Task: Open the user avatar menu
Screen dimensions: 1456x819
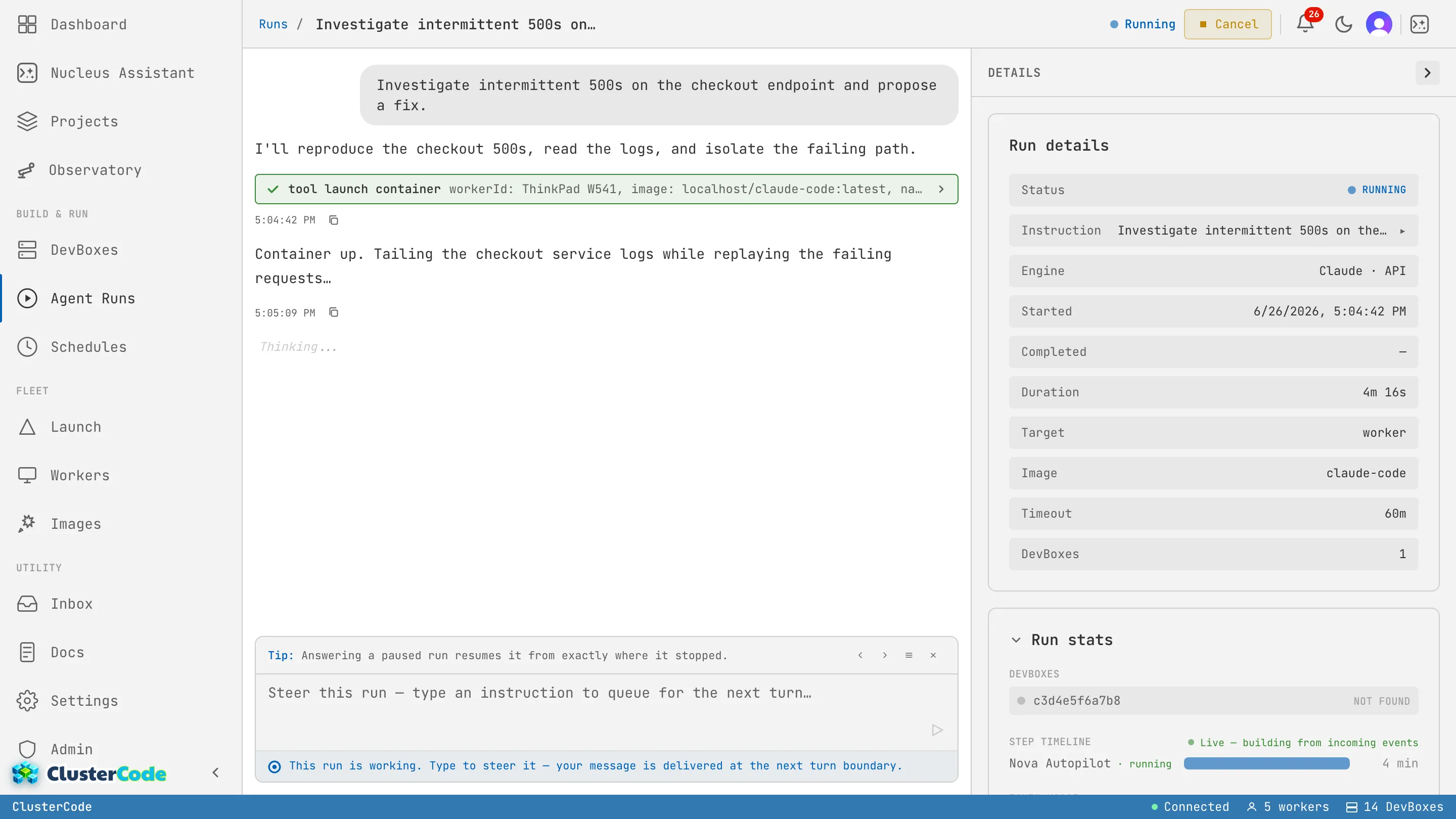Action: [1379, 24]
